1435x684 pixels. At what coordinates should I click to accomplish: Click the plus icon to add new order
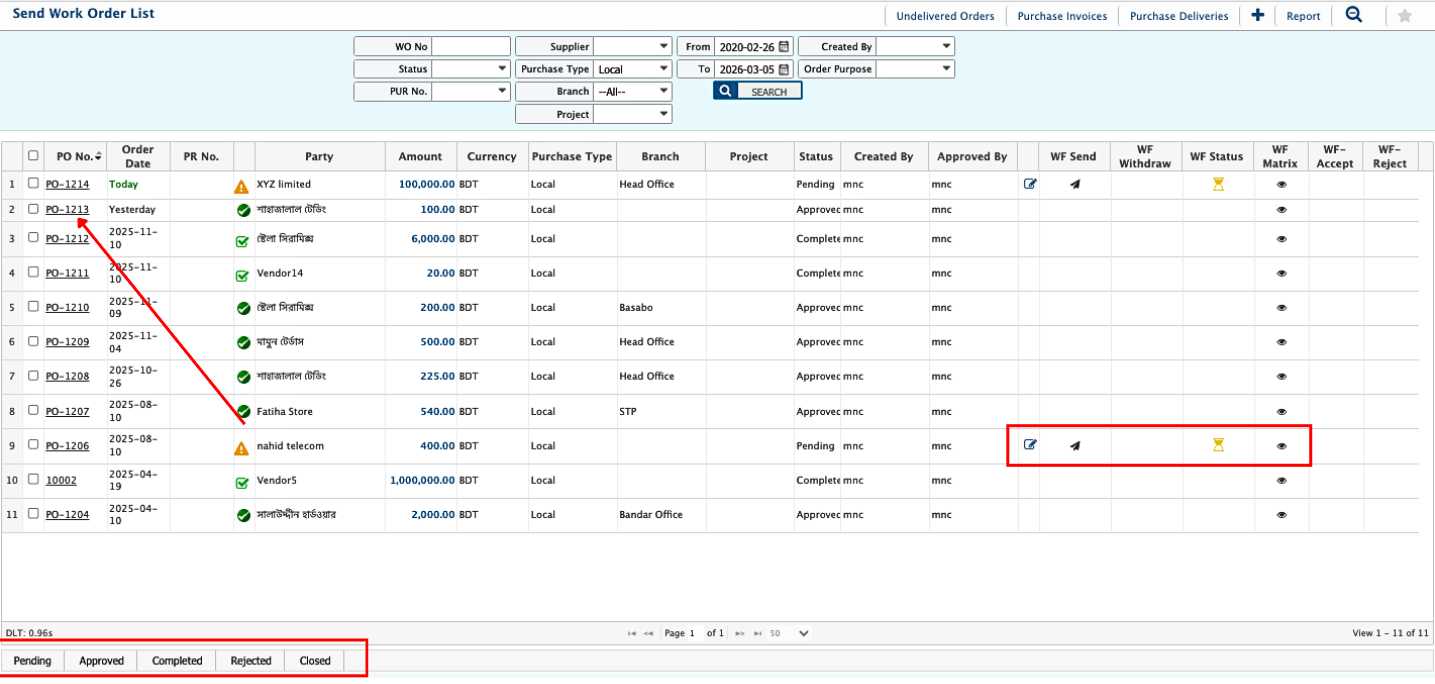click(x=1257, y=15)
